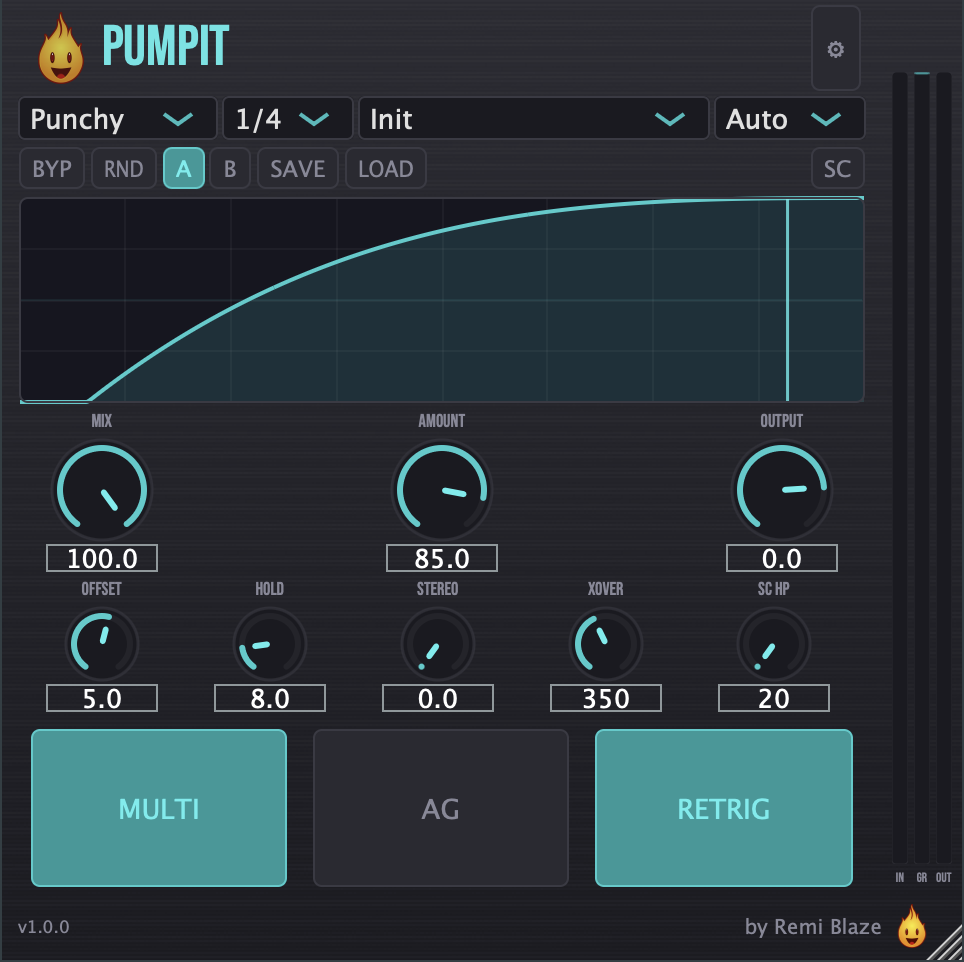This screenshot has height=962, width=964.
Task: Open the Auto mode dropdown
Action: 789,119
